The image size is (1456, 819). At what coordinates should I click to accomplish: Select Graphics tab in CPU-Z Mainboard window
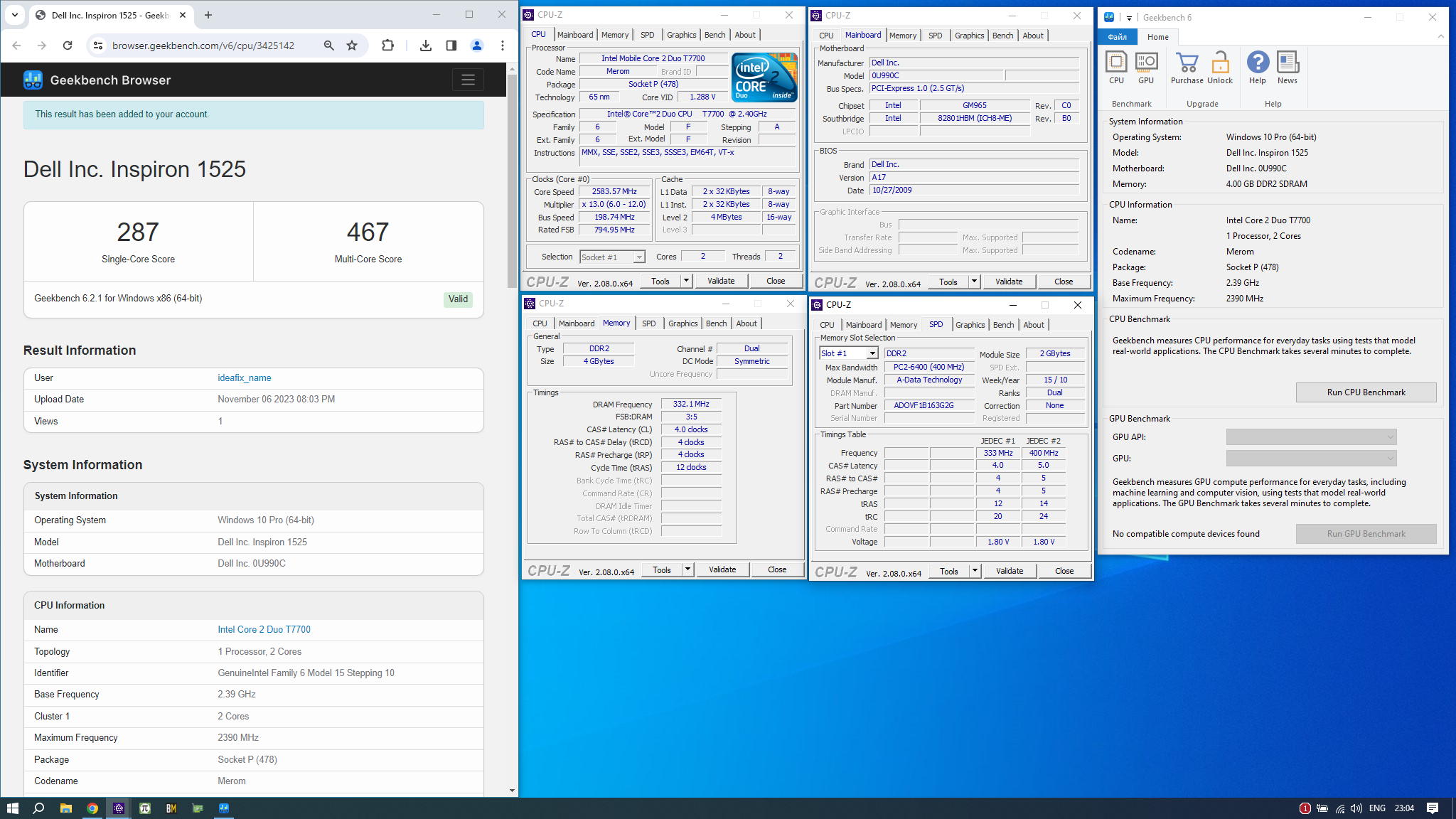click(x=969, y=36)
